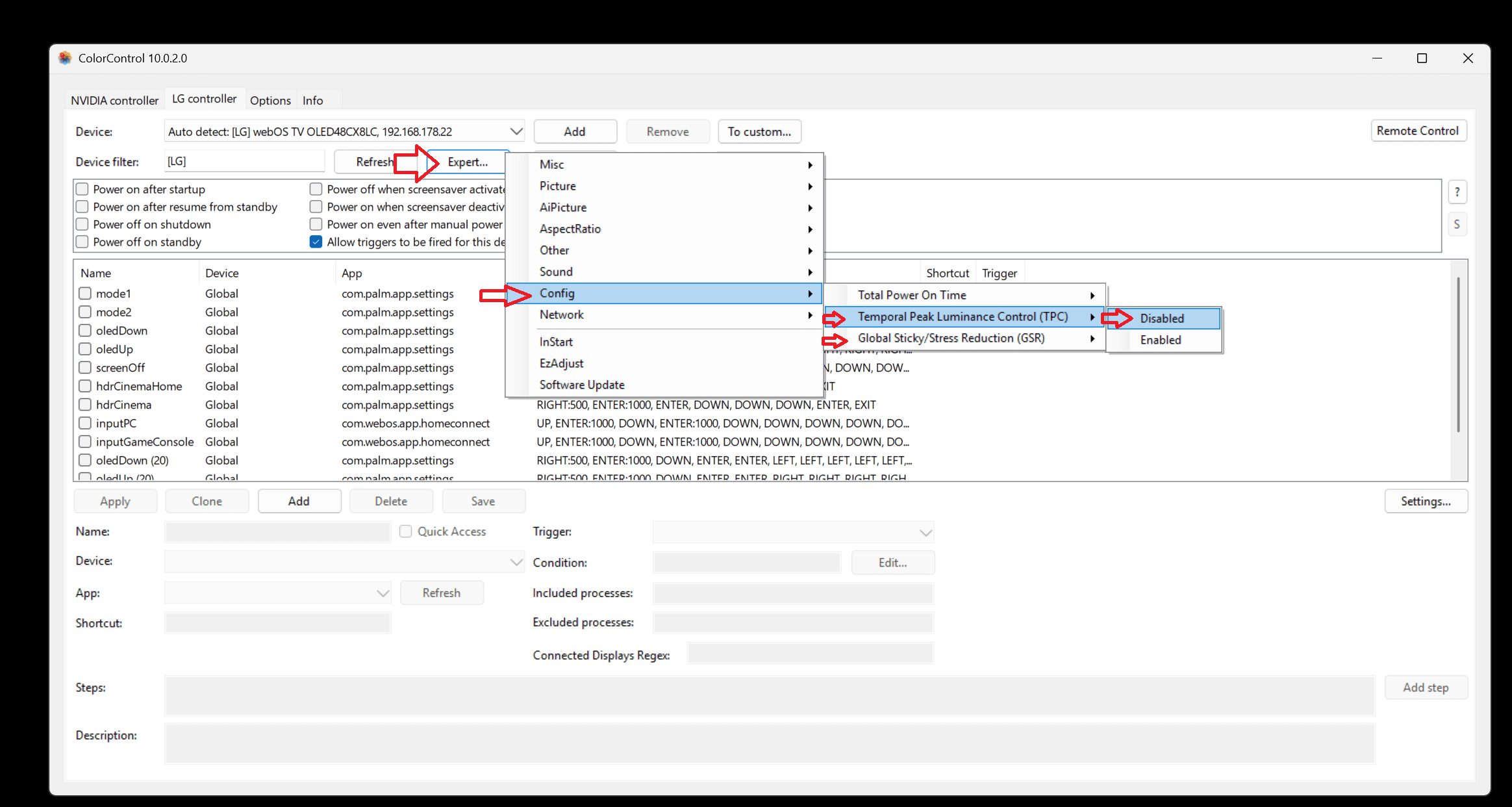Click the Edit... condition button
The image size is (1512, 807).
pos(893,563)
